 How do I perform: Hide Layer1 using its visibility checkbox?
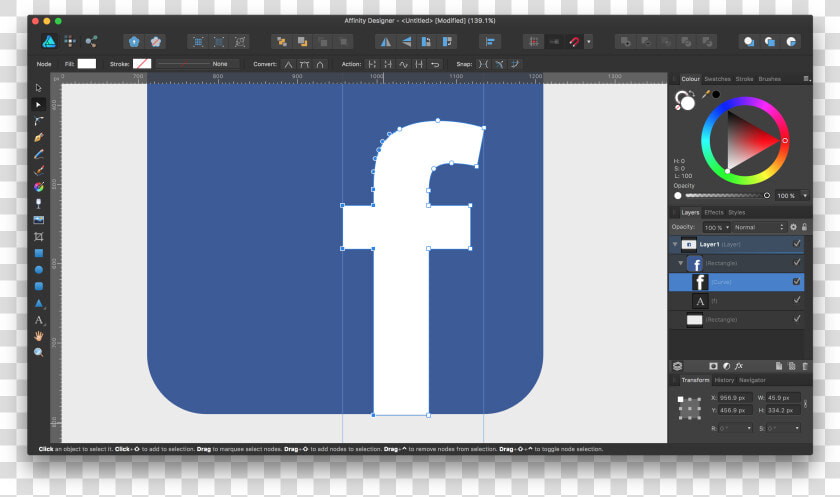[797, 244]
